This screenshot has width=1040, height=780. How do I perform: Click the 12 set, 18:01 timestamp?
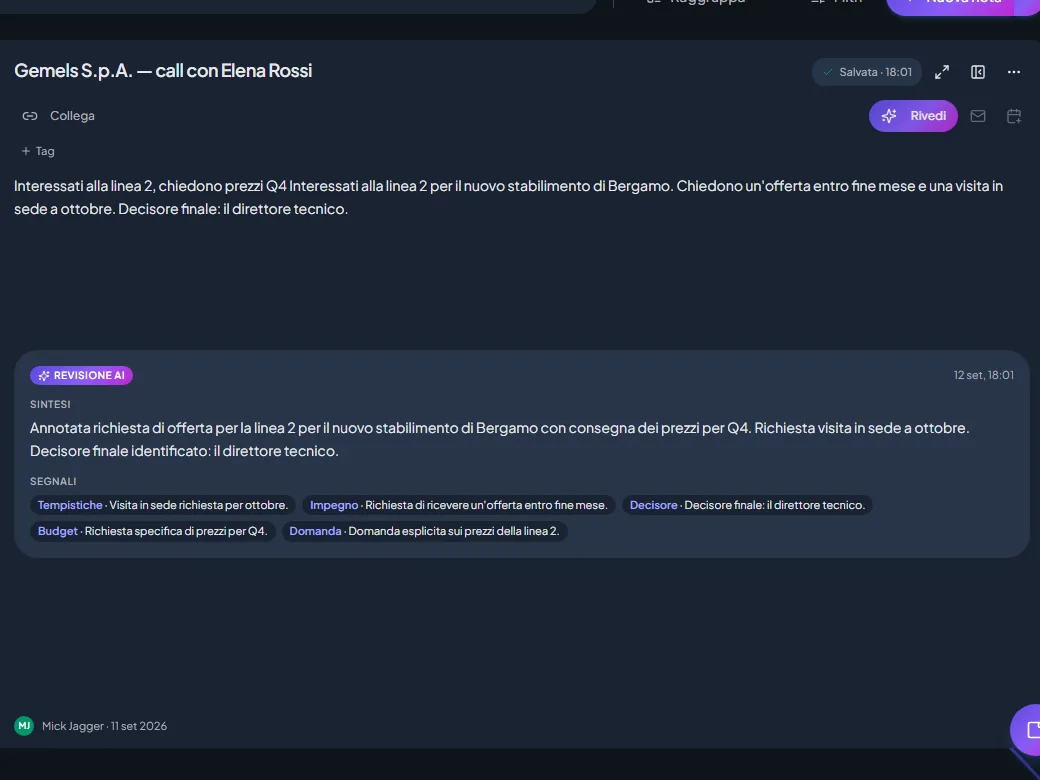click(x=984, y=375)
